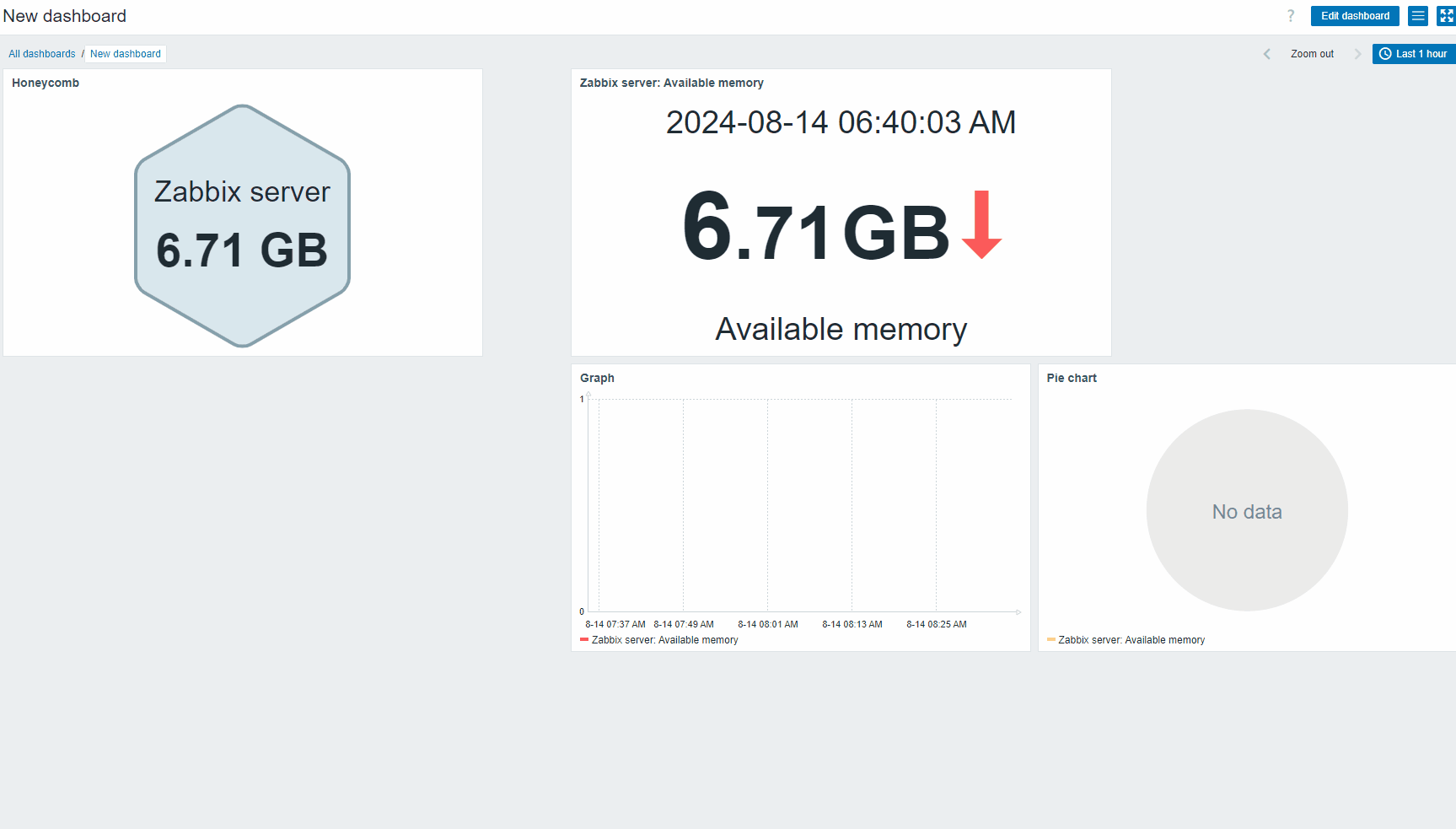Open the All dashboards breadcrumb link
Screen dimensions: 1456x829
(42, 54)
